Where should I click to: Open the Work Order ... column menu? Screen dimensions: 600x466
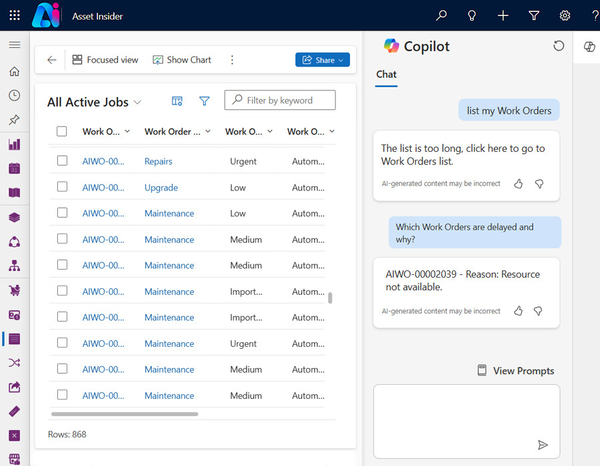tap(208, 131)
